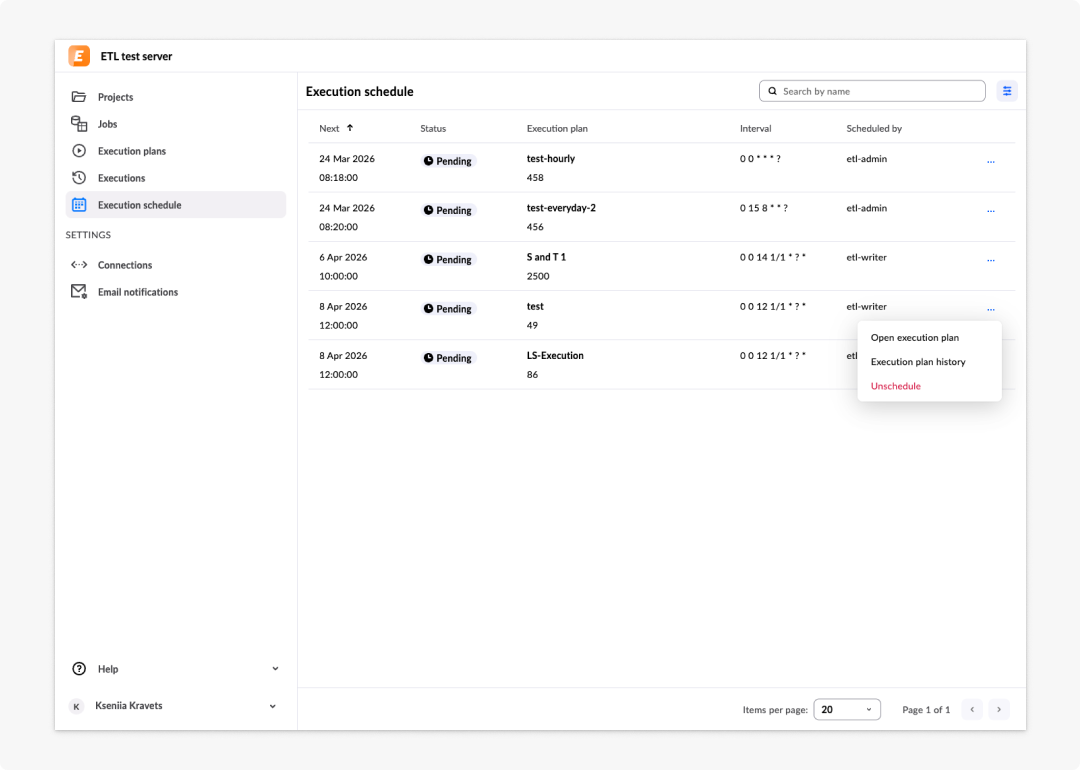Image resolution: width=1080 pixels, height=770 pixels.
Task: Select Execution schedule in sidebar
Action: tap(176, 205)
